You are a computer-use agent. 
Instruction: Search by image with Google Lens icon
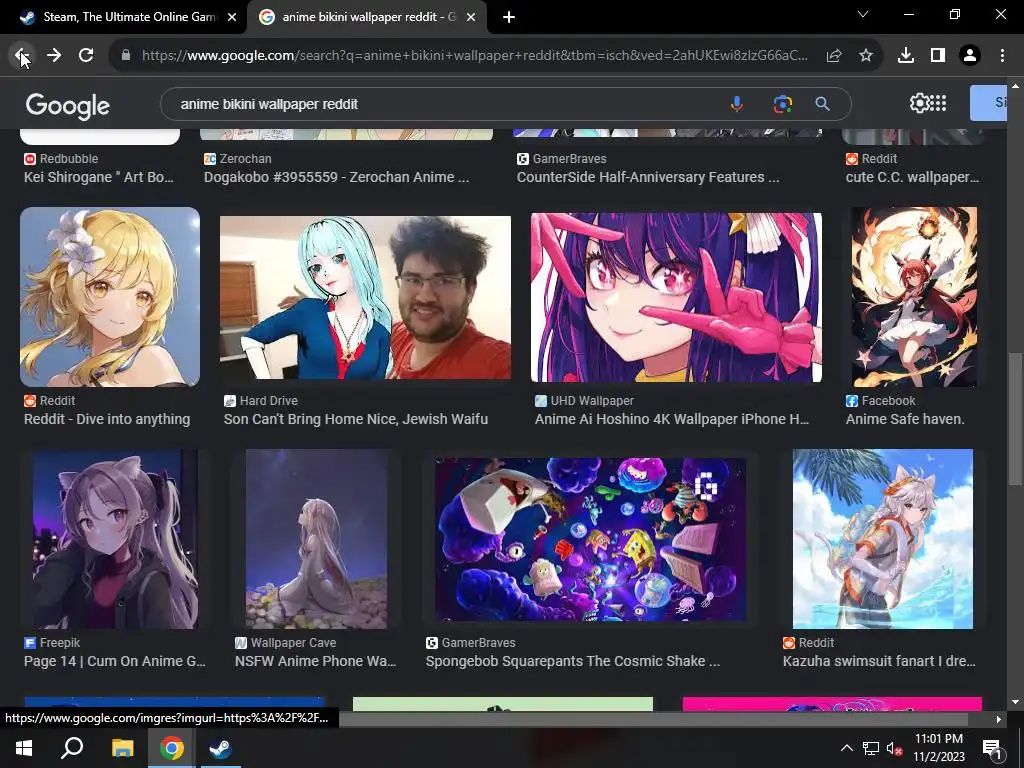782,104
